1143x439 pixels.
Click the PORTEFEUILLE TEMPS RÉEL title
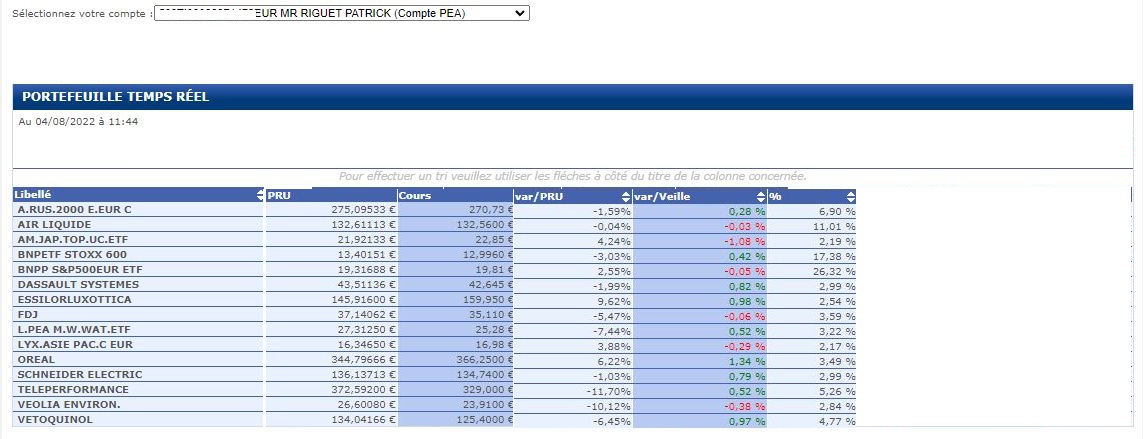click(116, 97)
